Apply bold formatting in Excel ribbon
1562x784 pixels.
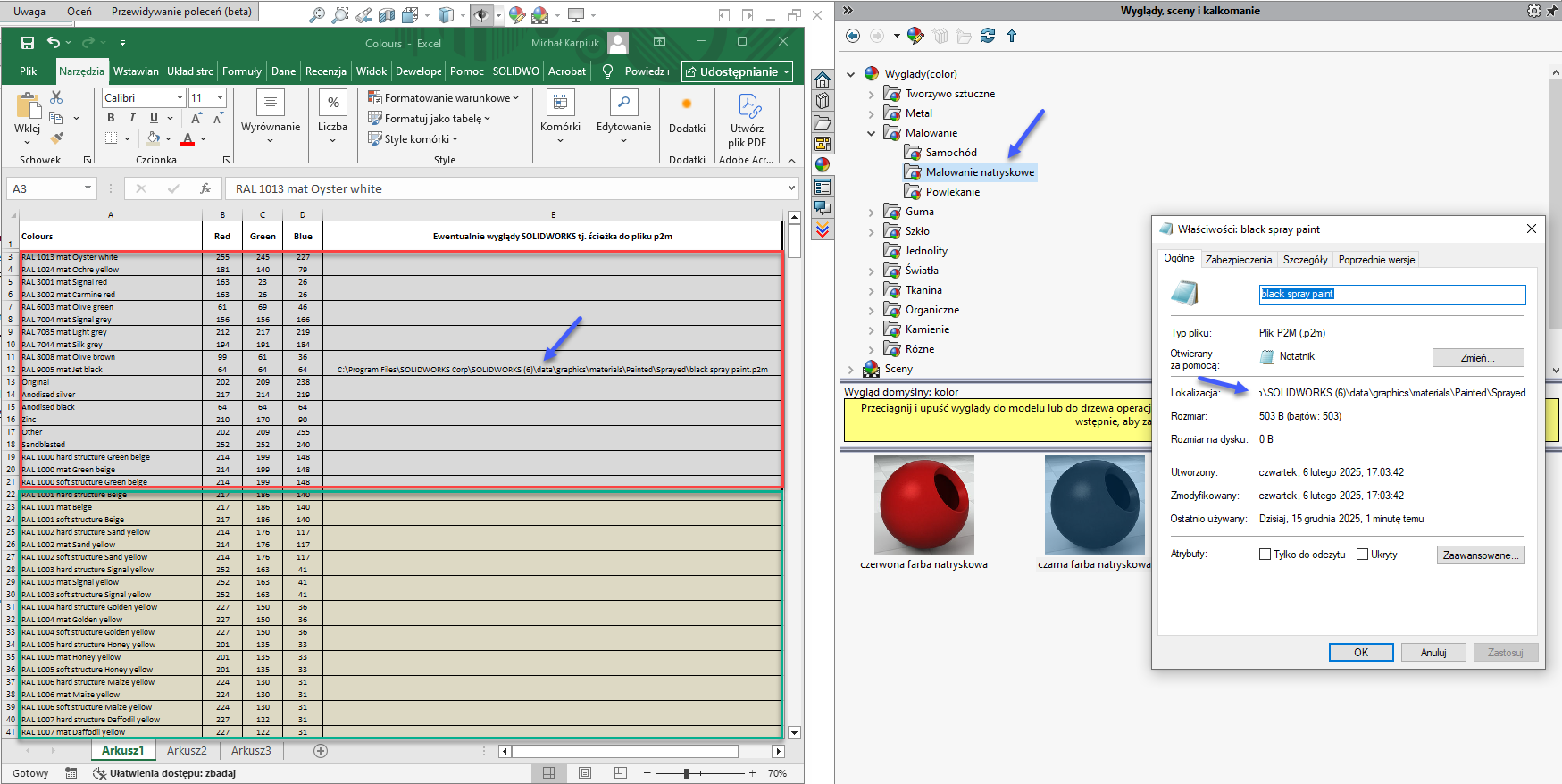pos(111,118)
